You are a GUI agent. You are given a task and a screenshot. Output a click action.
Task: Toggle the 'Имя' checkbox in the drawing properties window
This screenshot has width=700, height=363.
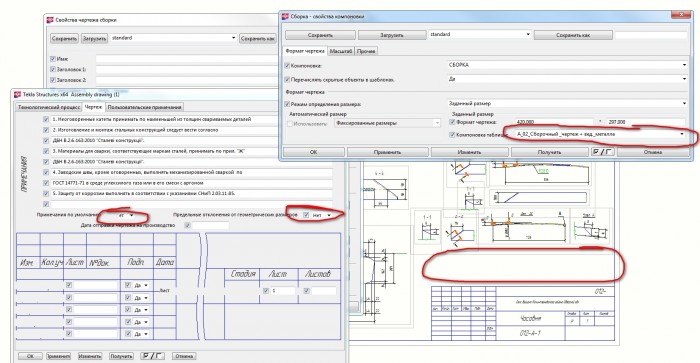[53, 58]
